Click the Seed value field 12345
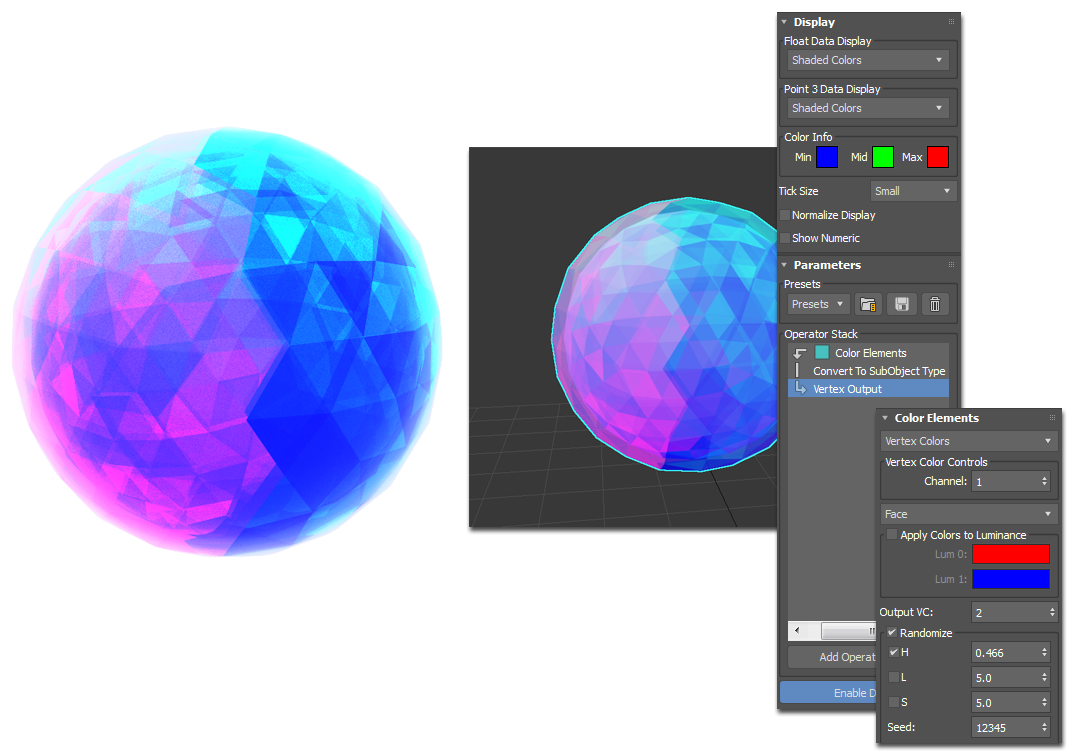This screenshot has height=756, width=1080. click(1005, 728)
